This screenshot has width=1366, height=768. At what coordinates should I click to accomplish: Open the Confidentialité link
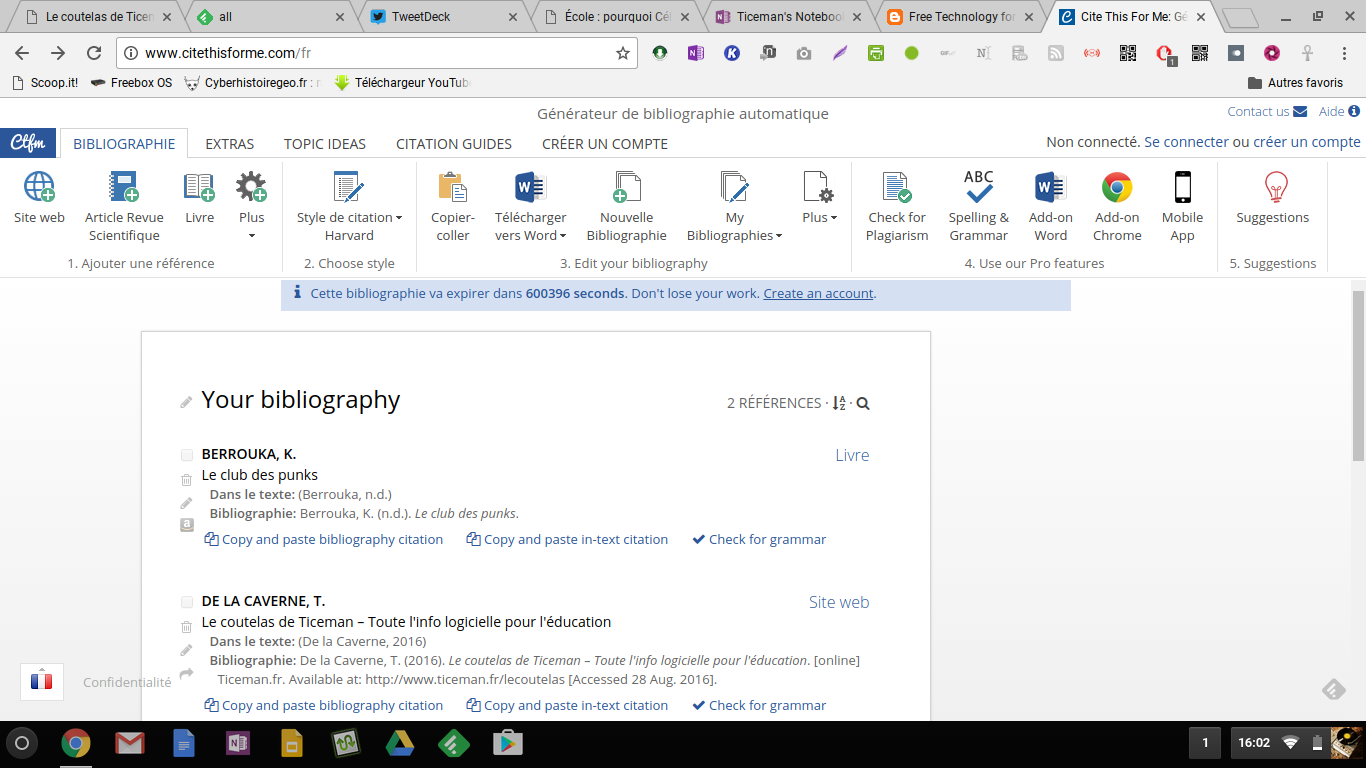(x=127, y=682)
